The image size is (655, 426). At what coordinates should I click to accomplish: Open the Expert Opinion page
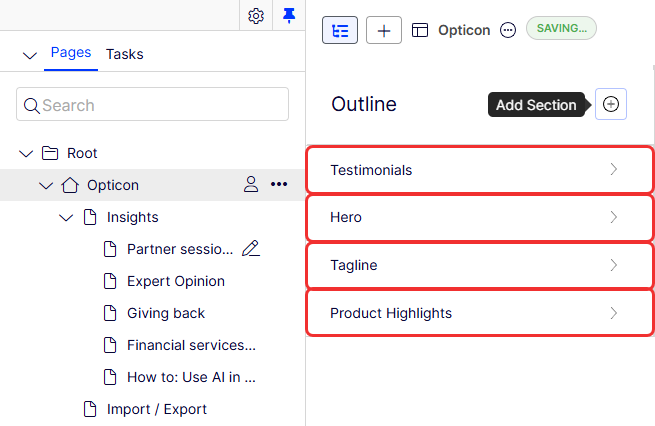(176, 281)
